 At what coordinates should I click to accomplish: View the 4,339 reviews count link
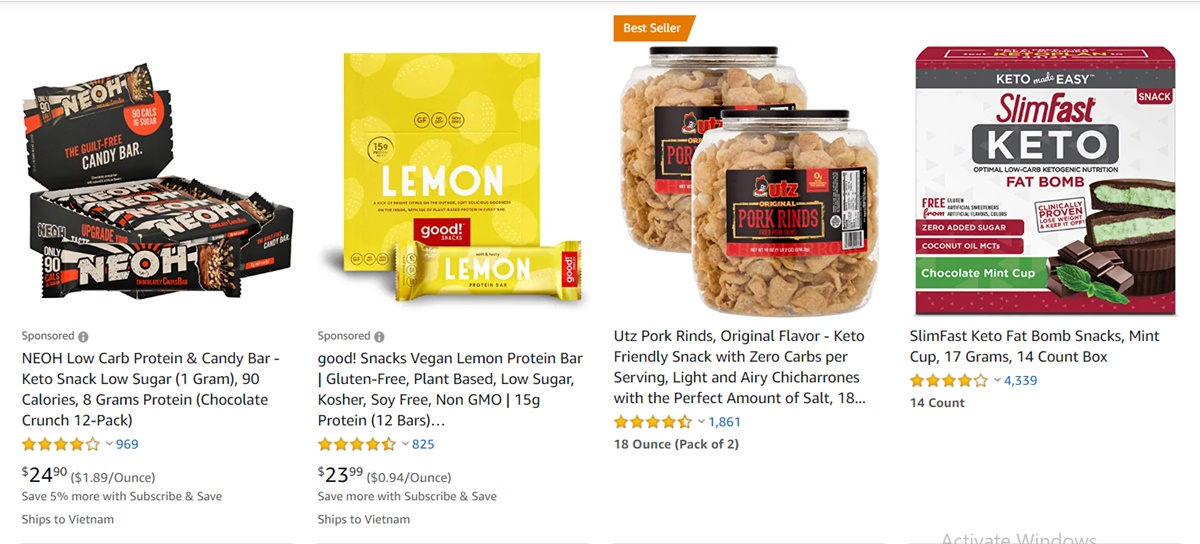tap(1021, 380)
